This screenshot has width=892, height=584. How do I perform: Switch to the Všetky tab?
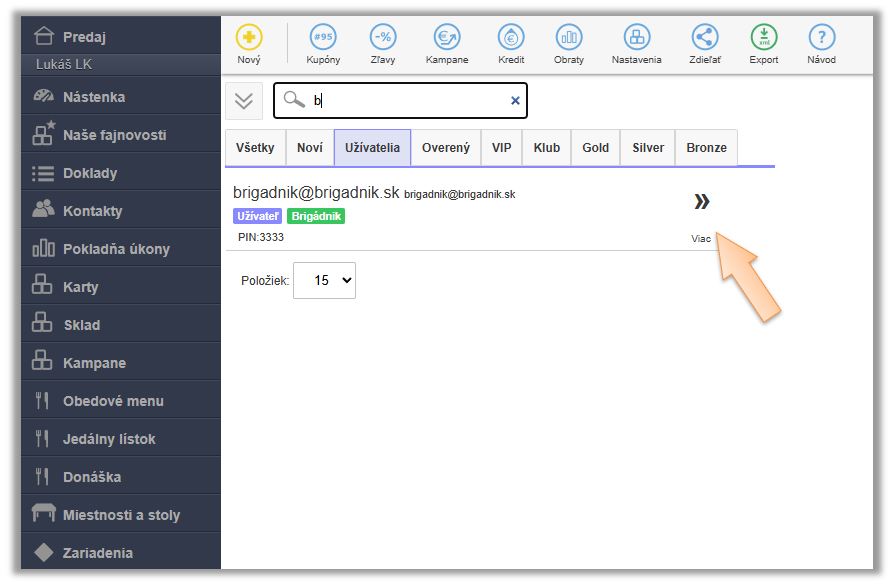(x=255, y=148)
